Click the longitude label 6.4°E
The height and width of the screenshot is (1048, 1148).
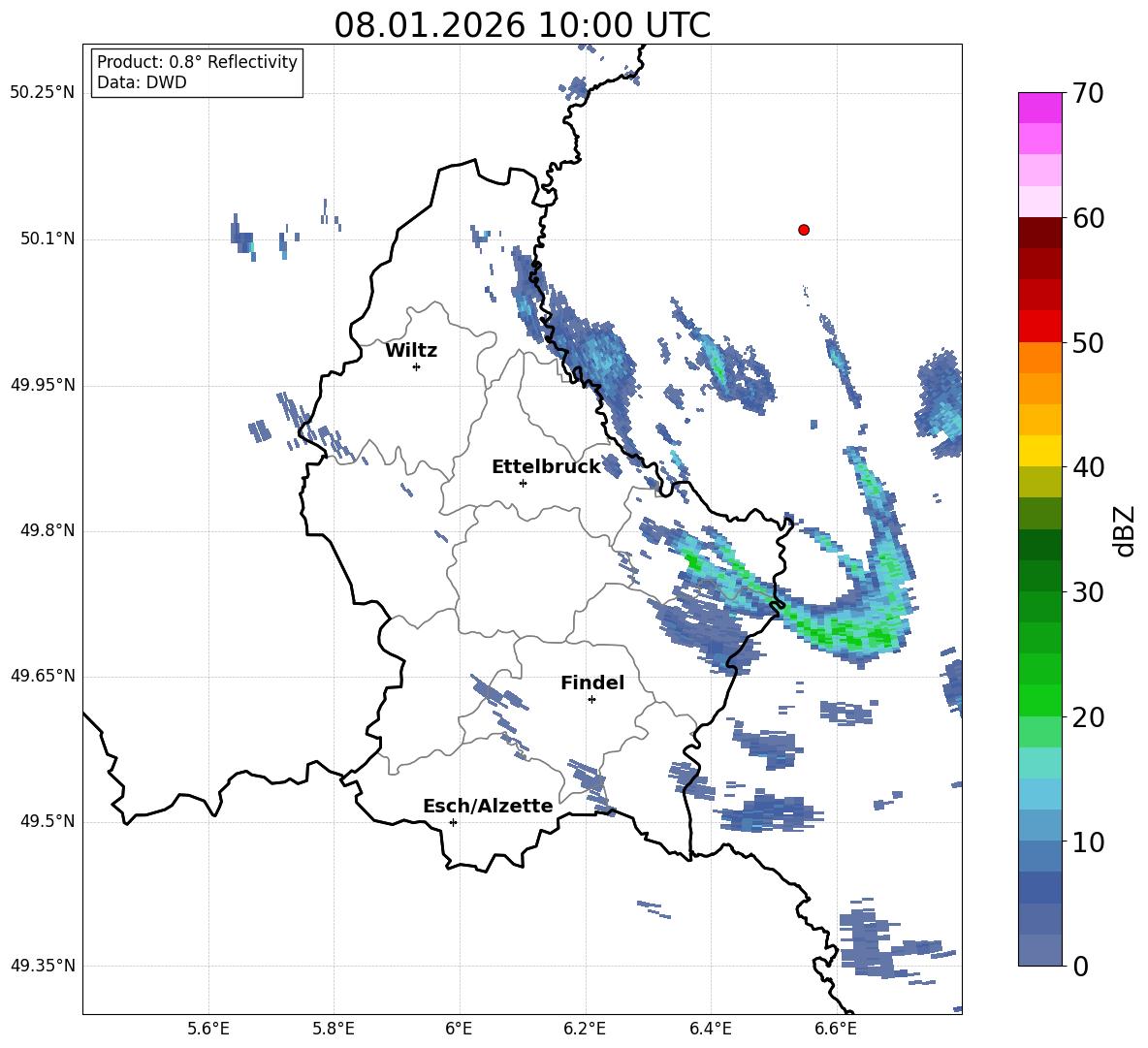710,1029
